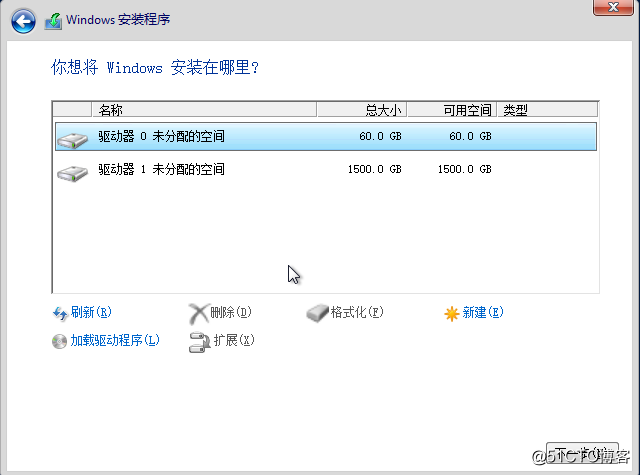
Task: Click the 60.0 GB free space cell
Action: pos(470,136)
